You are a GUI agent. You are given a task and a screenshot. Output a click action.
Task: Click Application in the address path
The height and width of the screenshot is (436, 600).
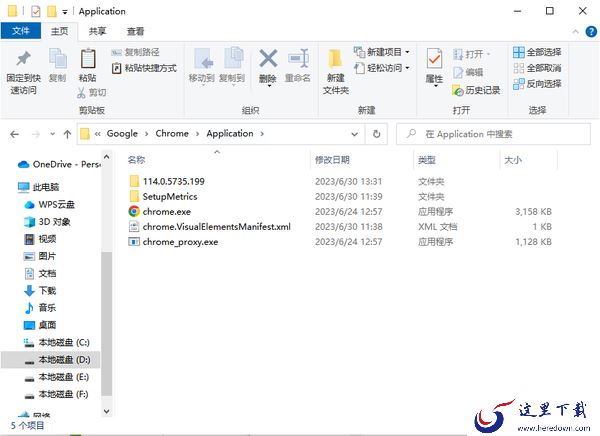coord(230,134)
